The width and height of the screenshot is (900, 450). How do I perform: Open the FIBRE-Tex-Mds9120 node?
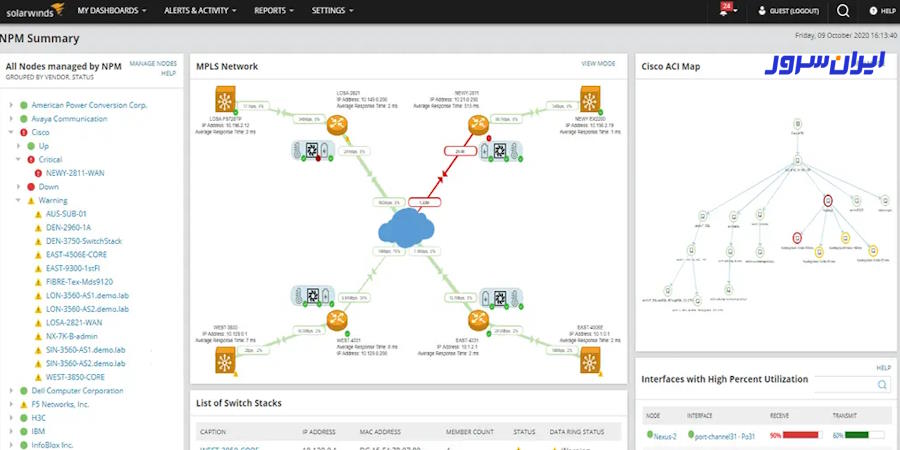click(79, 282)
